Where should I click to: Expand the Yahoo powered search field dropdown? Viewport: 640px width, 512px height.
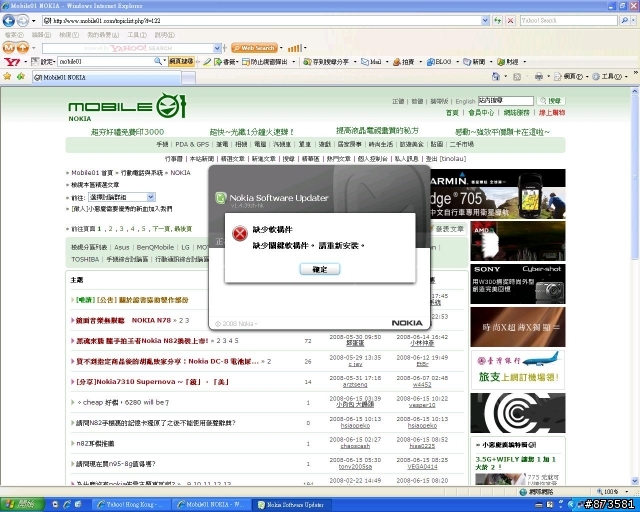[x=217, y=48]
